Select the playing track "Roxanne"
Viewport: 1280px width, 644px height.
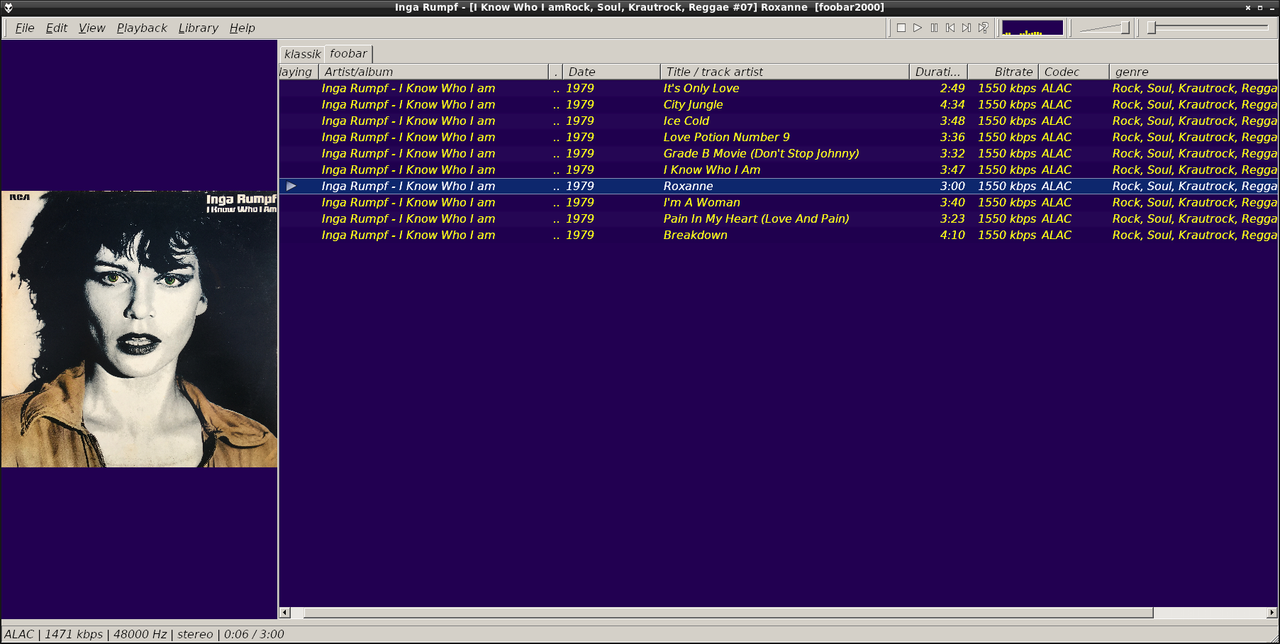click(688, 186)
